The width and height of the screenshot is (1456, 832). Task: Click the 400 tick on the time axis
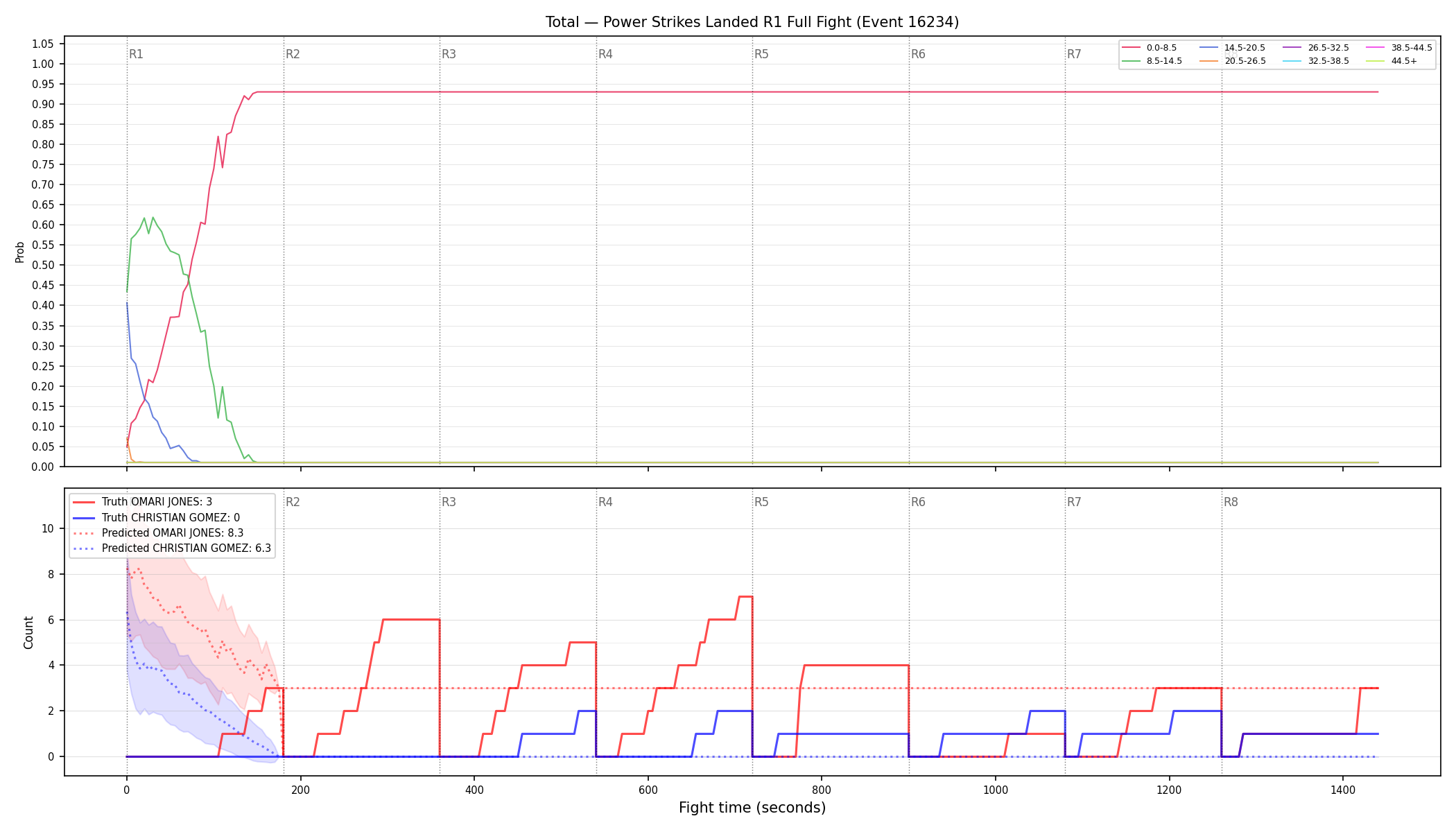pyautogui.click(x=474, y=790)
